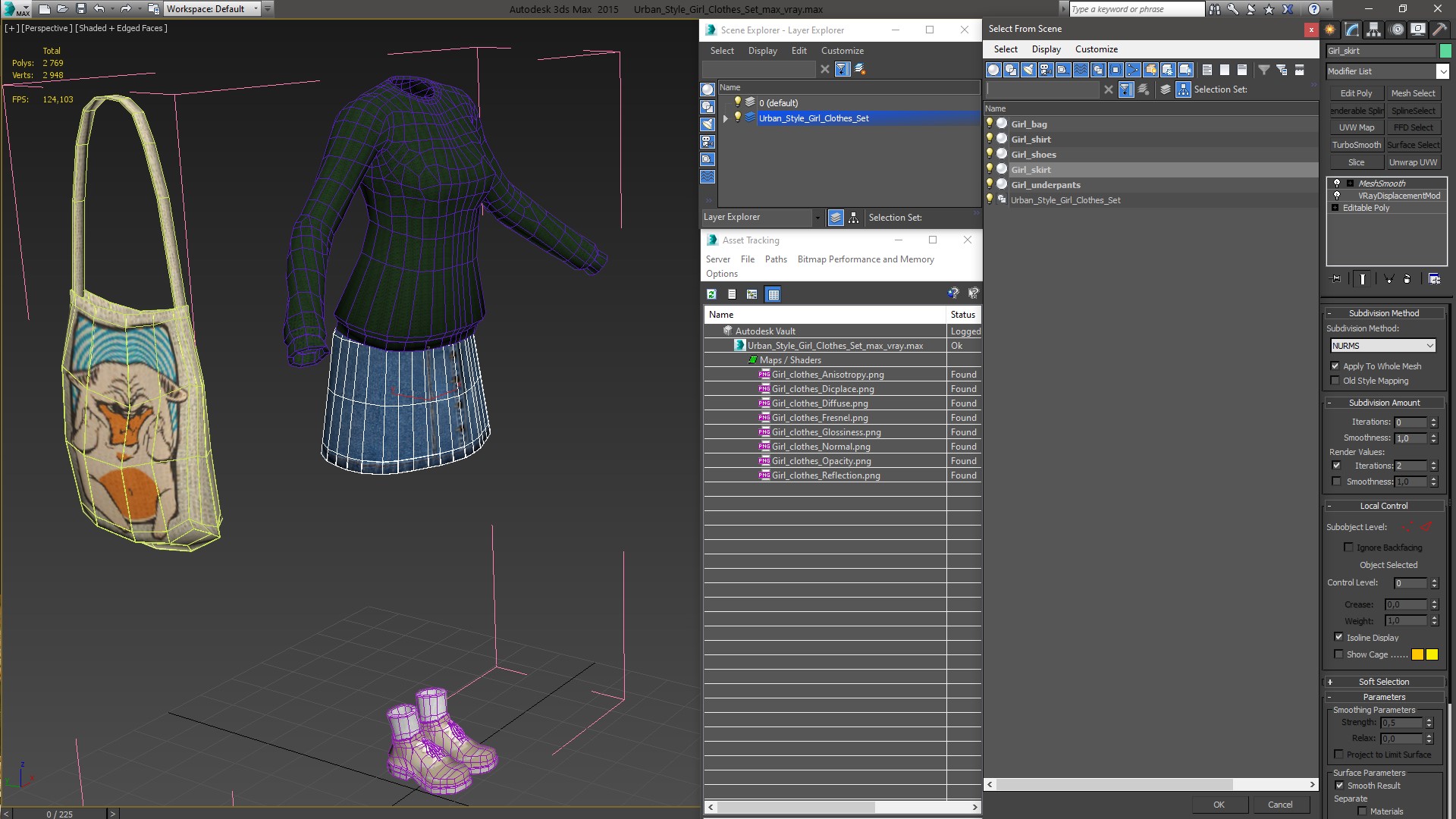
Task: Select the Display tab in Select From Scene
Action: tap(1046, 48)
